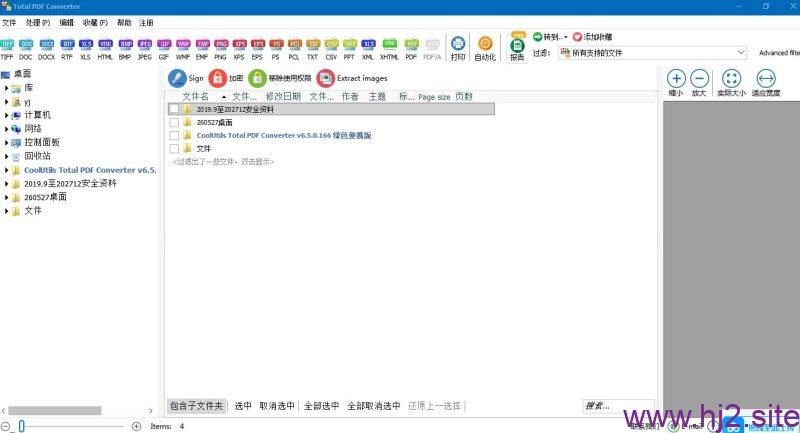The height and width of the screenshot is (433, 800).
Task: Open the 收藏(F) menu
Action: [x=95, y=22]
